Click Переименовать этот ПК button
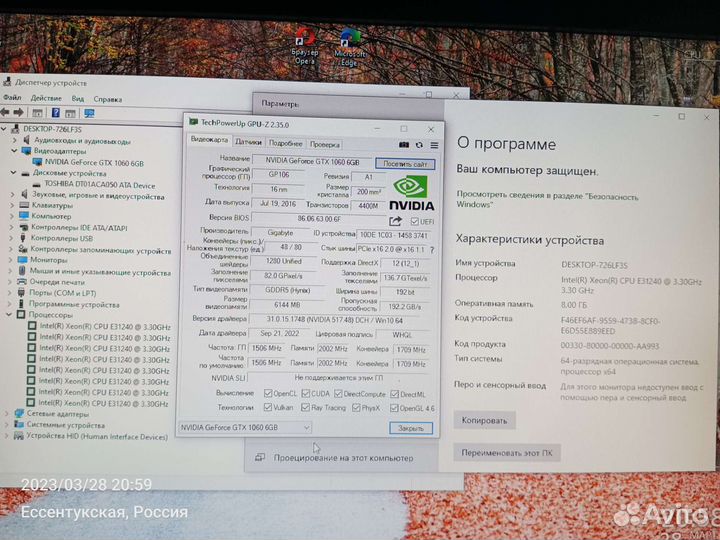 (507, 453)
